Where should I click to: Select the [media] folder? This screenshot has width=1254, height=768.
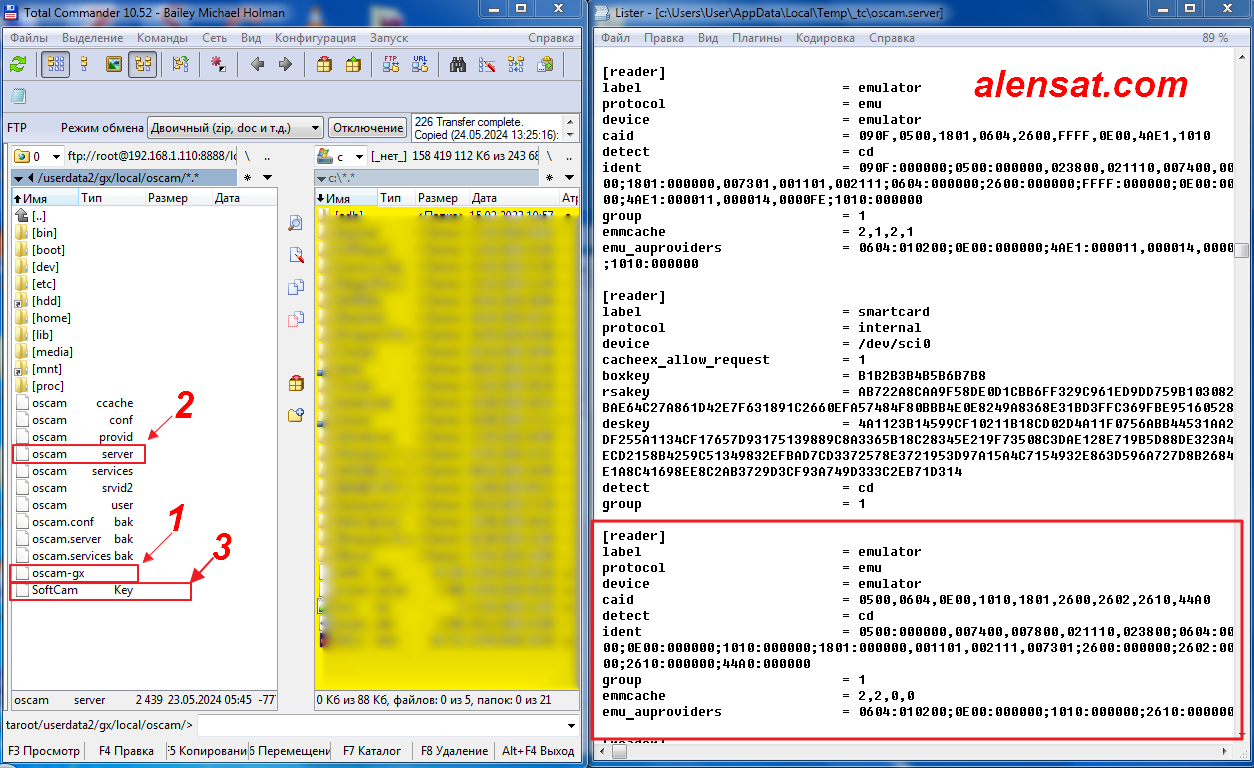point(52,352)
